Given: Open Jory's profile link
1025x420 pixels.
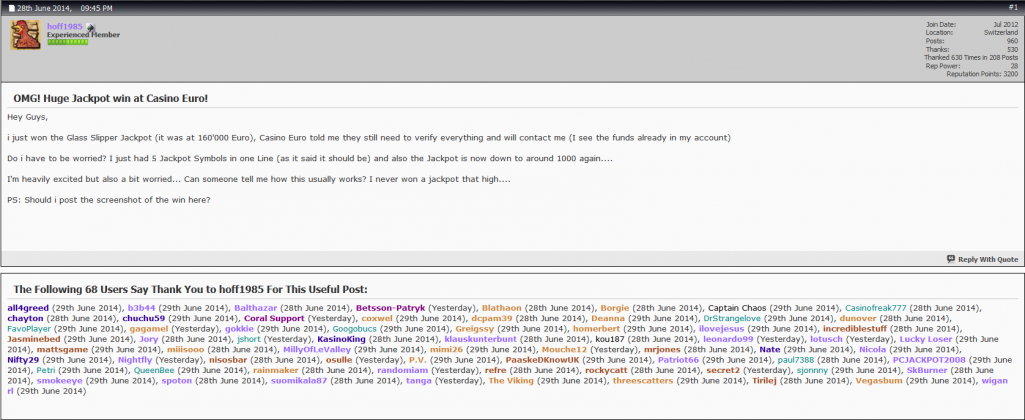Looking at the screenshot, I should click(149, 339).
